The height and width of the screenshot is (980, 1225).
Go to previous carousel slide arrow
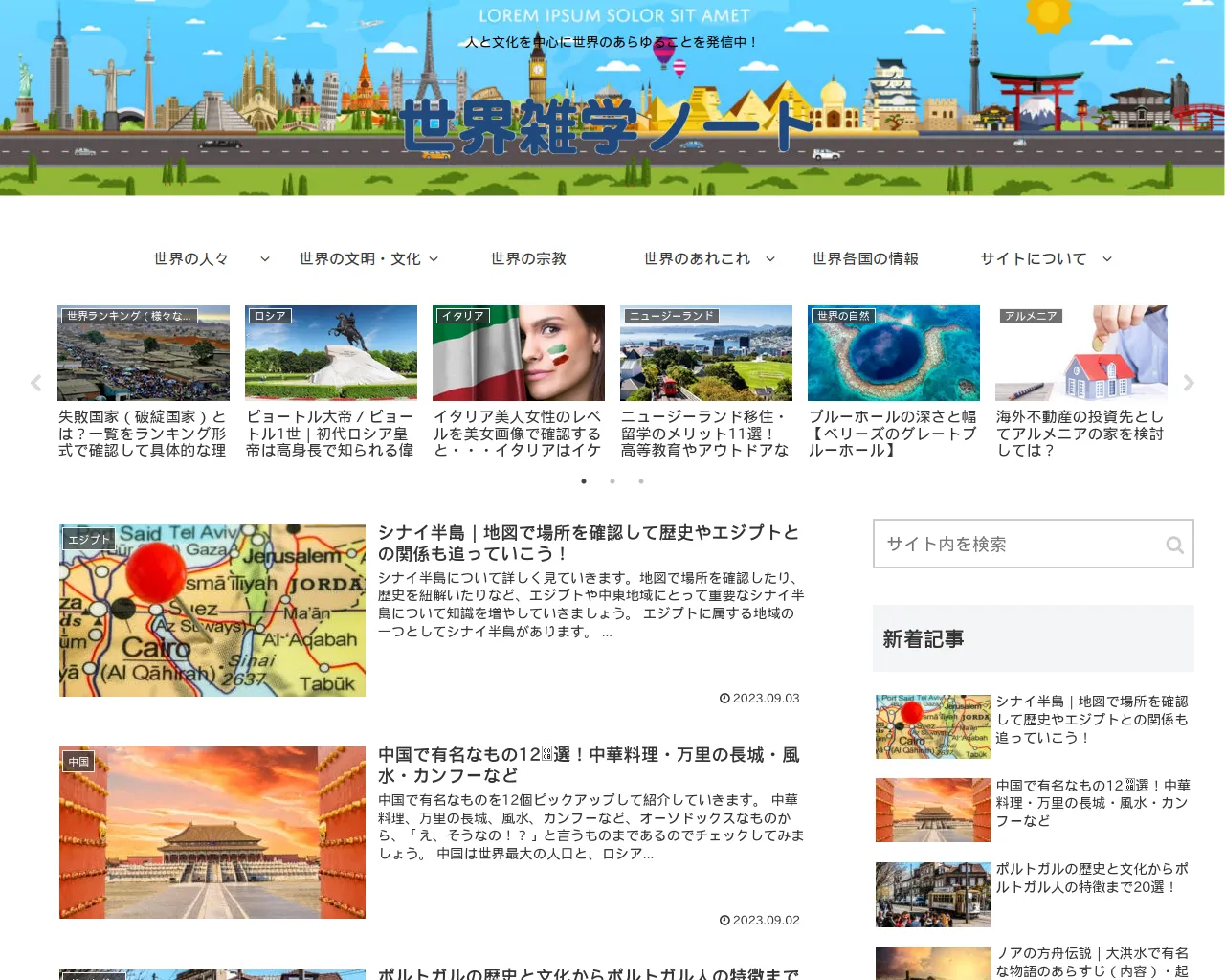[35, 383]
